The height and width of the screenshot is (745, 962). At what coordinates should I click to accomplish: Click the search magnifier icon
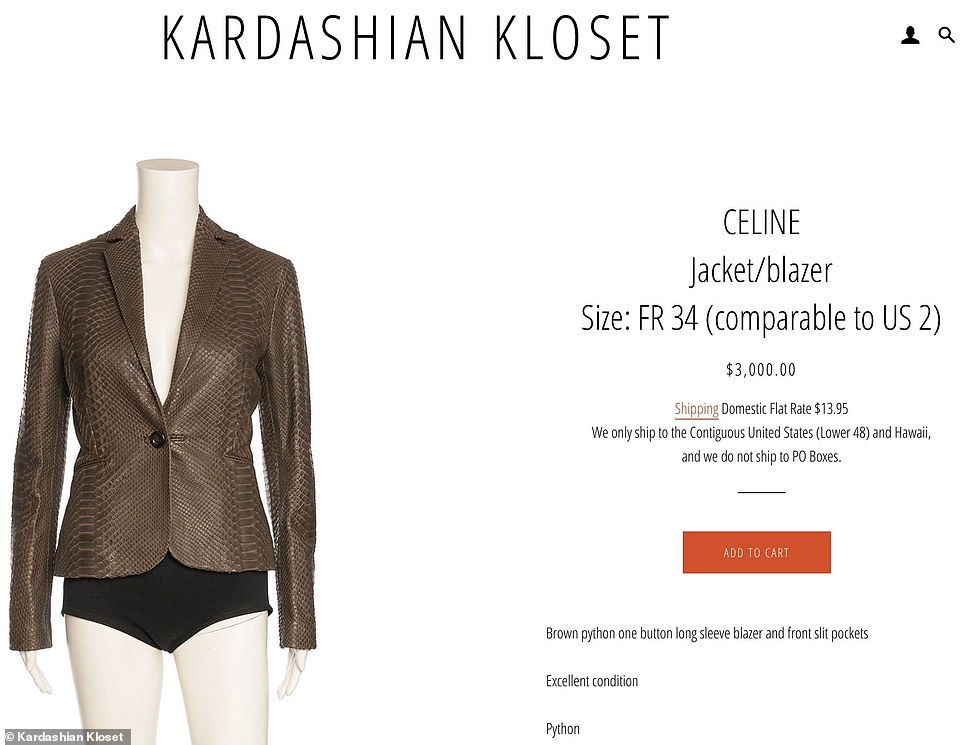tap(947, 35)
